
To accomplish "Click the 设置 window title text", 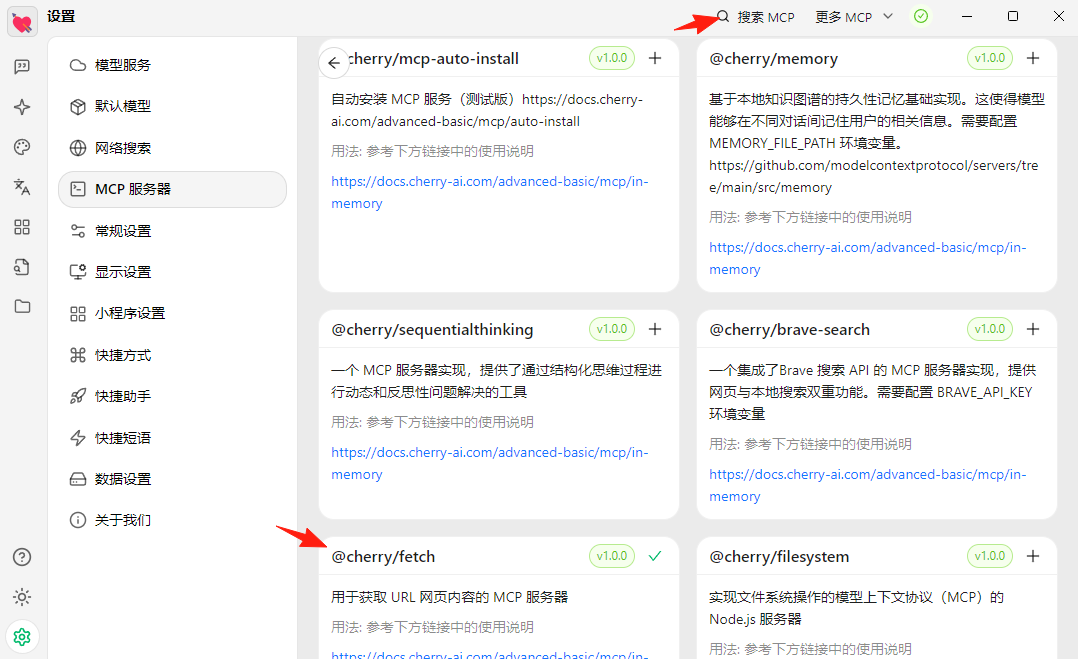I will pyautogui.click(x=61, y=16).
